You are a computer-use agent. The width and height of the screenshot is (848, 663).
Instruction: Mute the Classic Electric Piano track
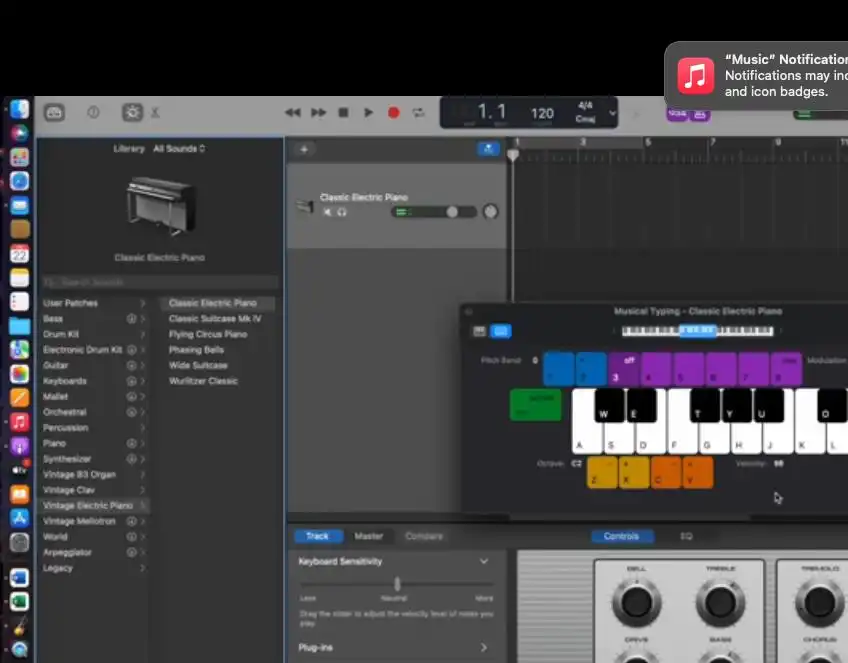coord(327,212)
